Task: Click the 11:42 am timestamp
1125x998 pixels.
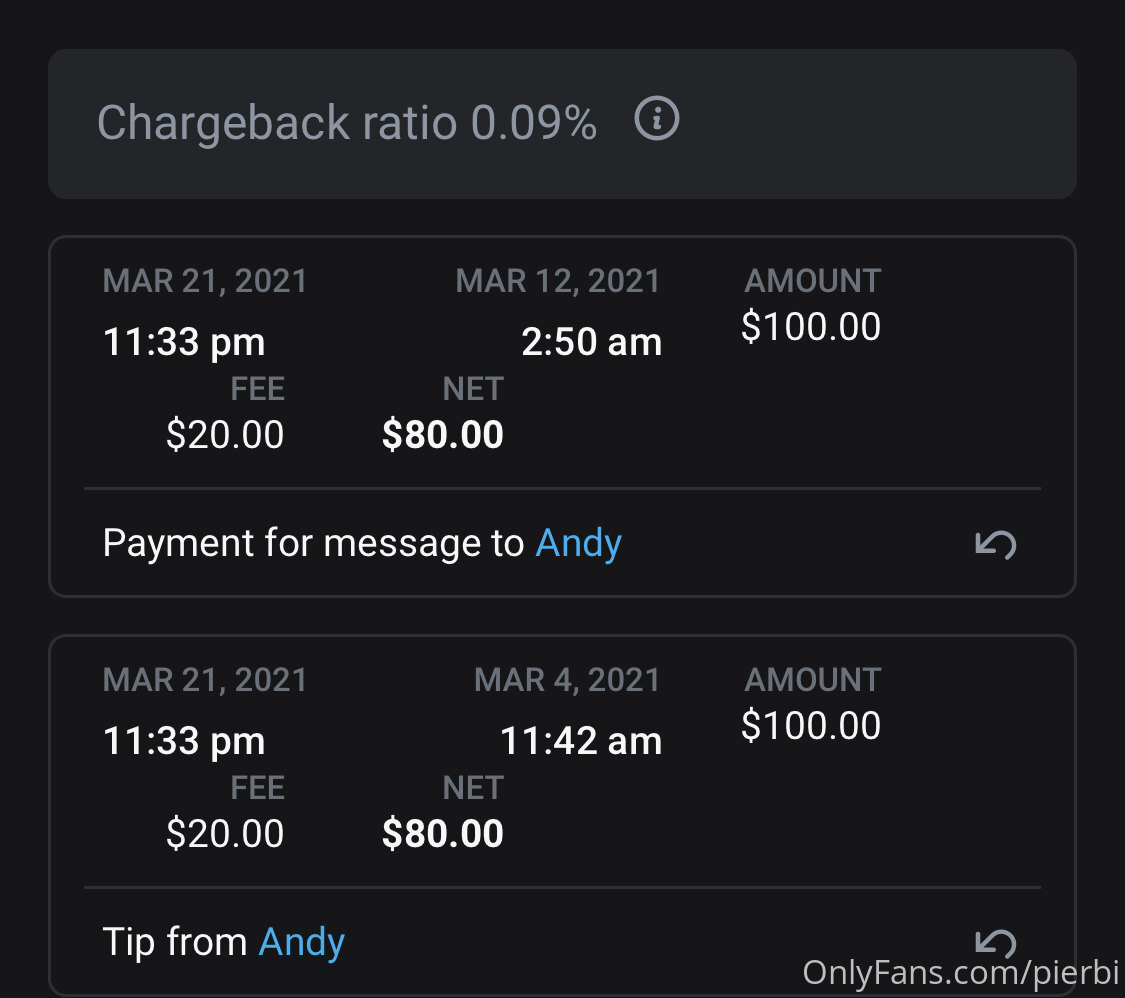Action: pyautogui.click(x=580, y=740)
